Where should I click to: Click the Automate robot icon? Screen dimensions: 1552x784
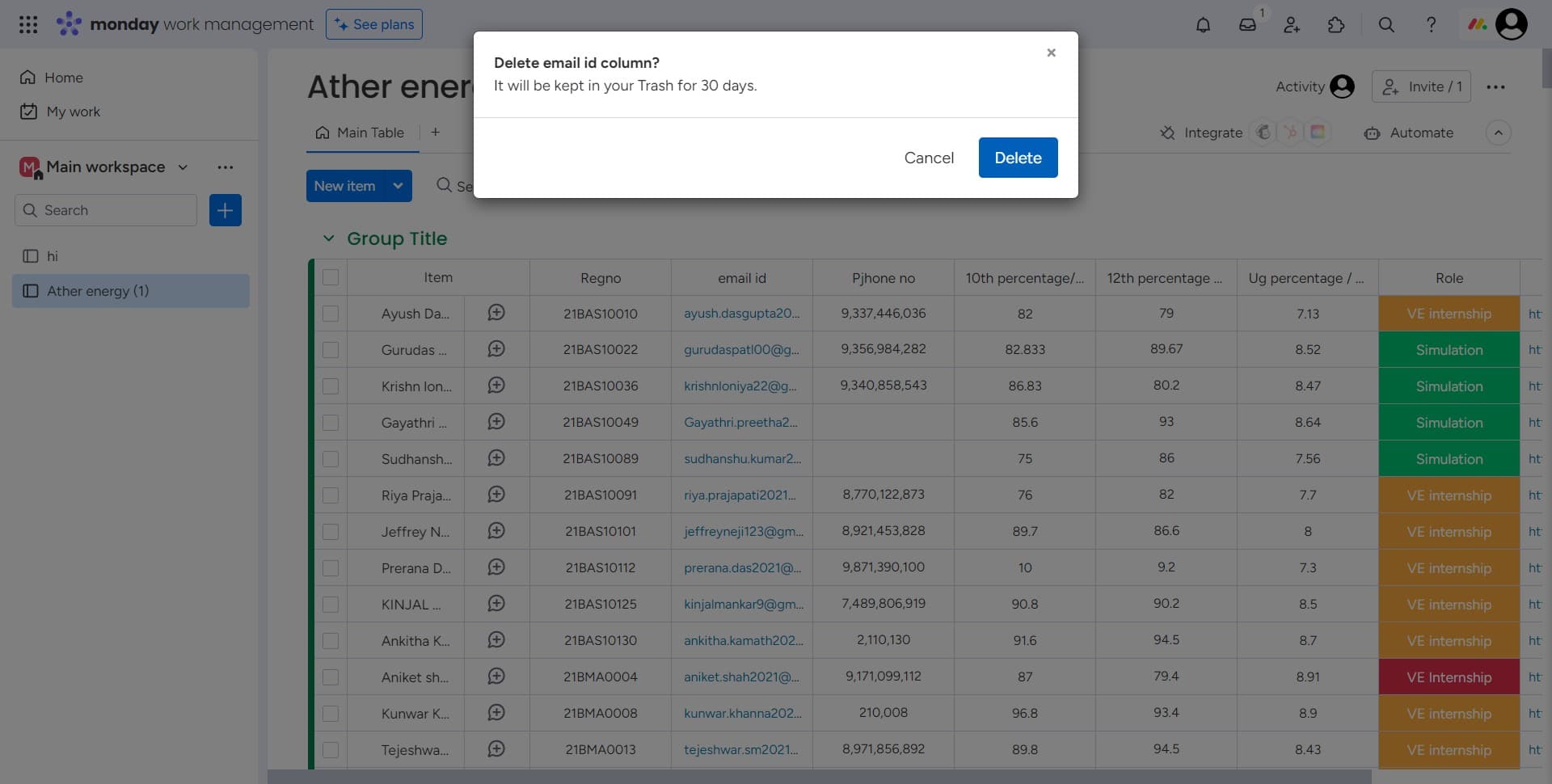click(x=1373, y=133)
